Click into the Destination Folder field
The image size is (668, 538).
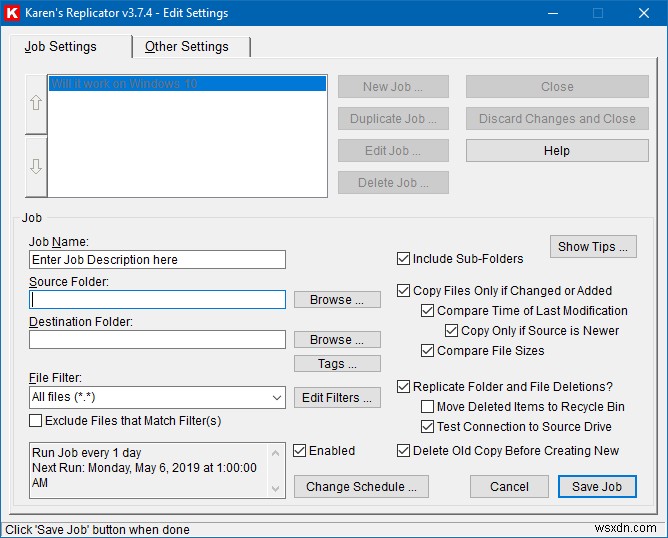point(157,340)
